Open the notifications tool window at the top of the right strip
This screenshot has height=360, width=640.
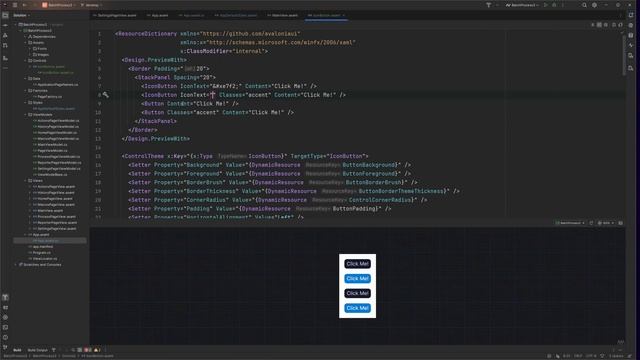coord(631,15)
